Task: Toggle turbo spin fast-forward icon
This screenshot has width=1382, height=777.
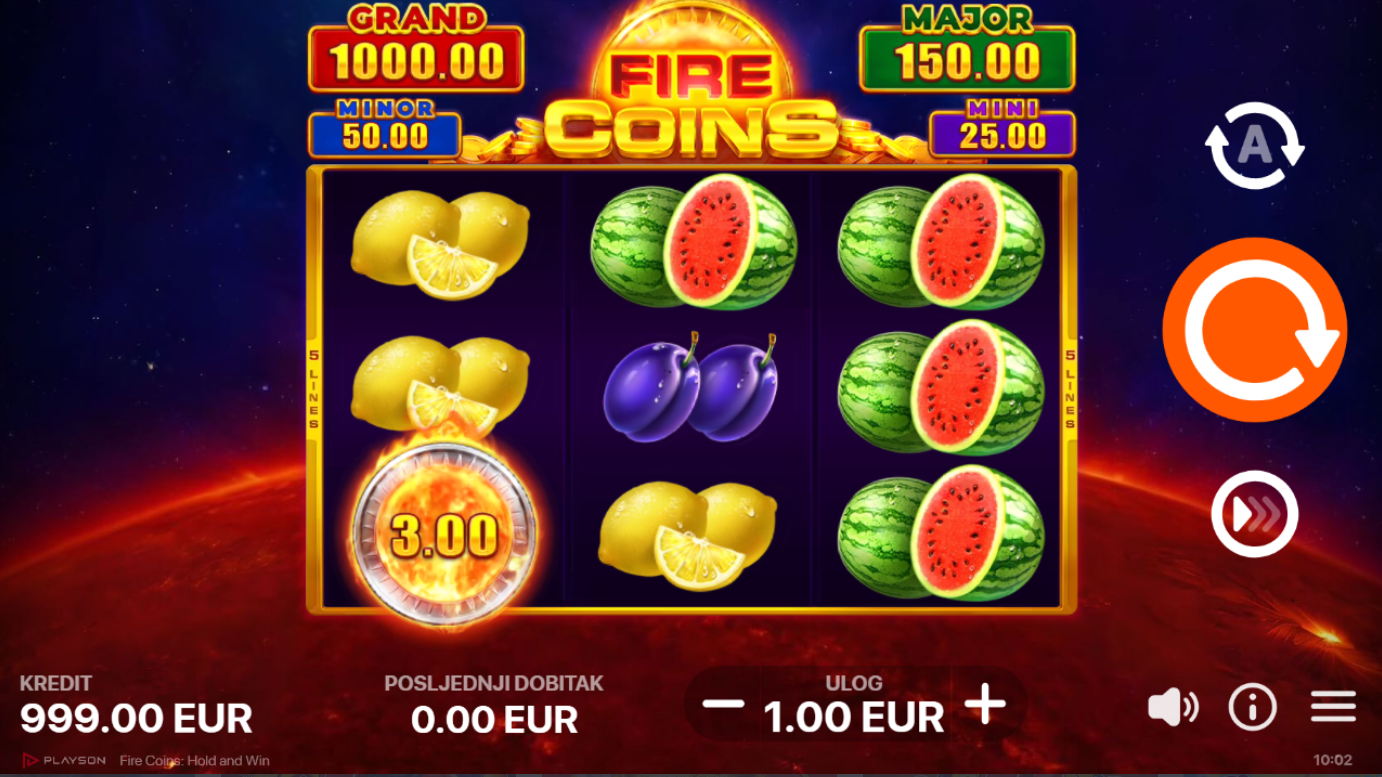Action: point(1254,514)
